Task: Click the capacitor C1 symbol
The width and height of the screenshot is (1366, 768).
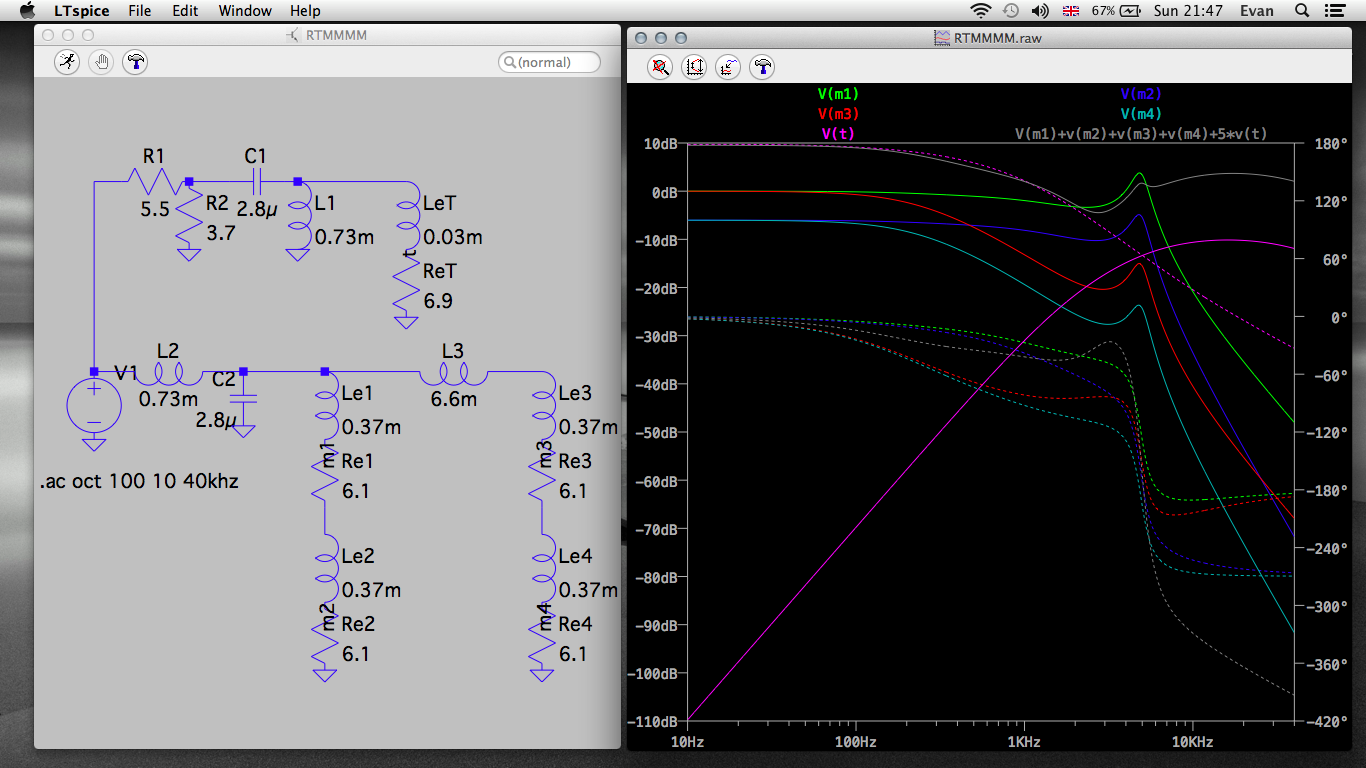Action: (x=257, y=181)
